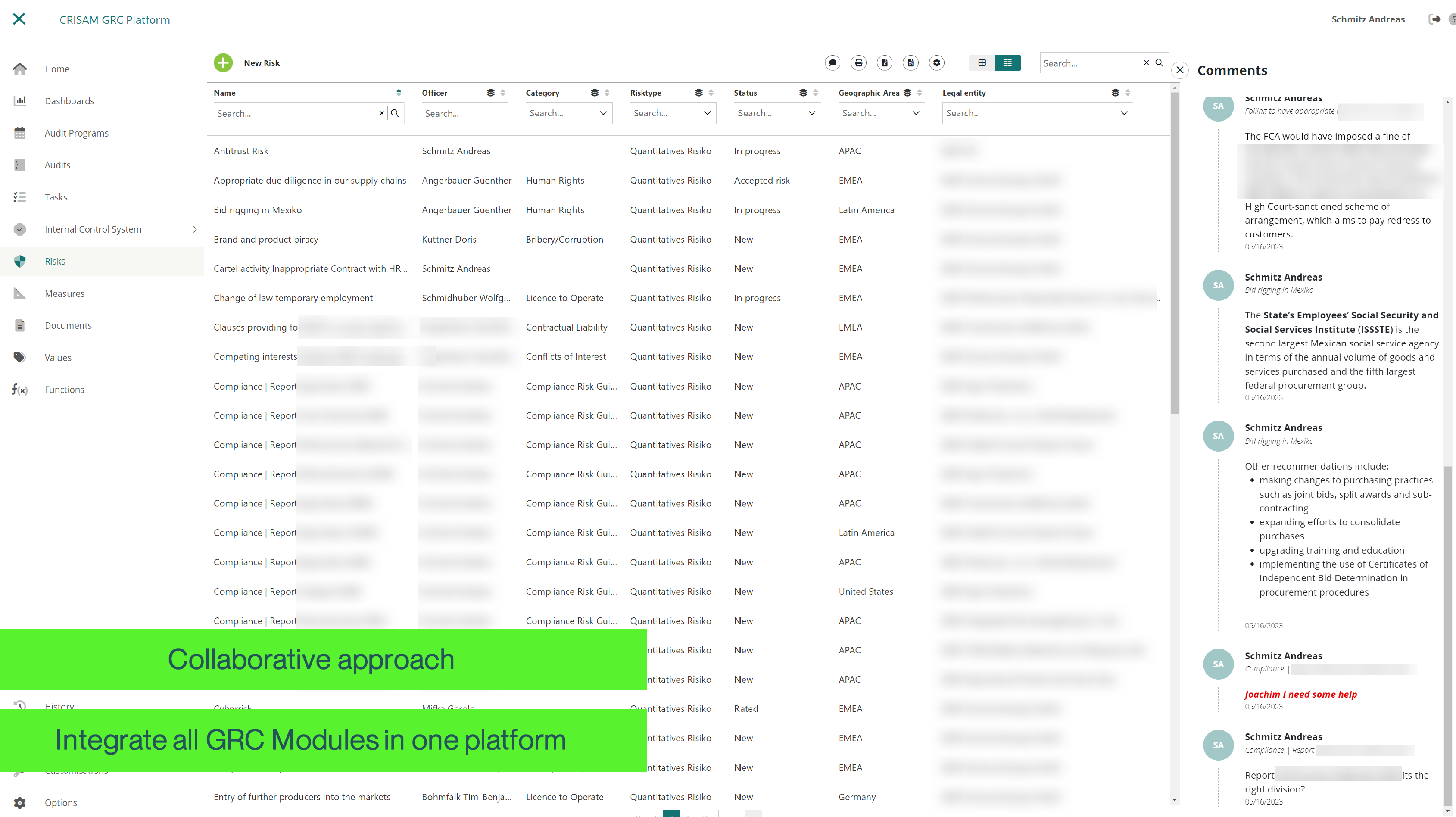Open table settings gear icon
Viewport: 1456px width, 817px height.
pos(936,63)
